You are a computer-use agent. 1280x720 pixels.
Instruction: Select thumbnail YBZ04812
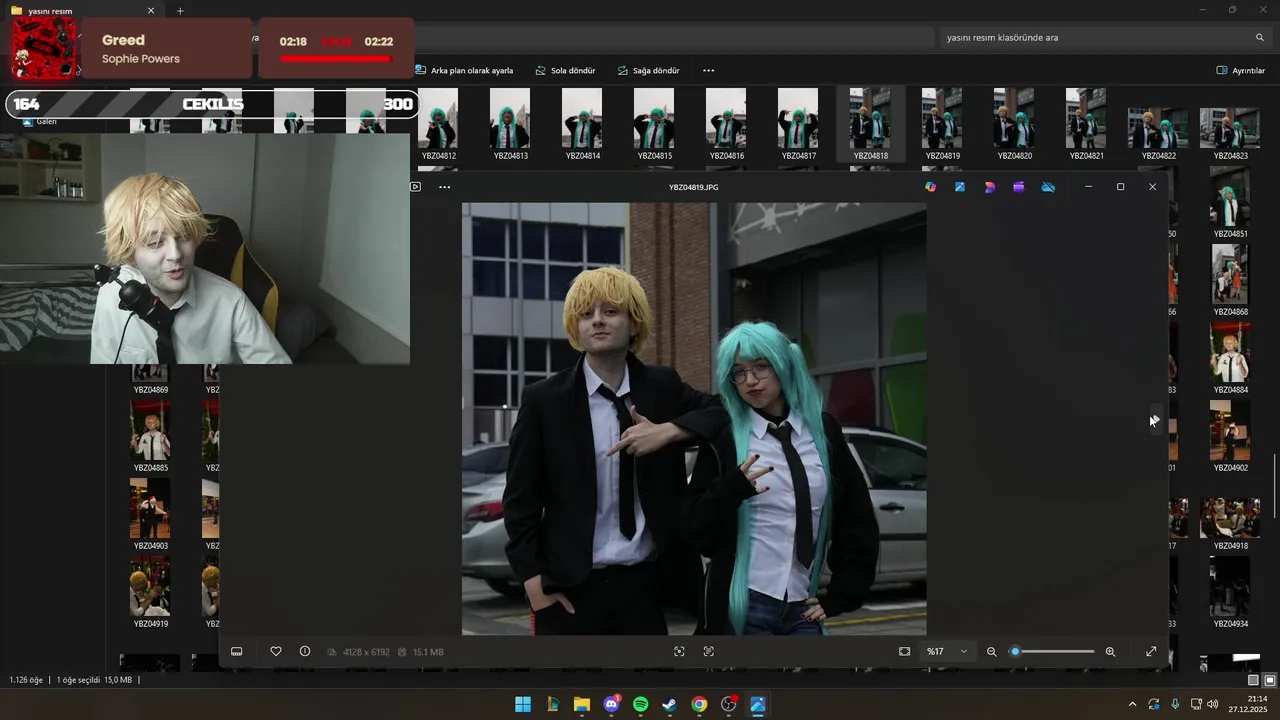tap(438, 124)
